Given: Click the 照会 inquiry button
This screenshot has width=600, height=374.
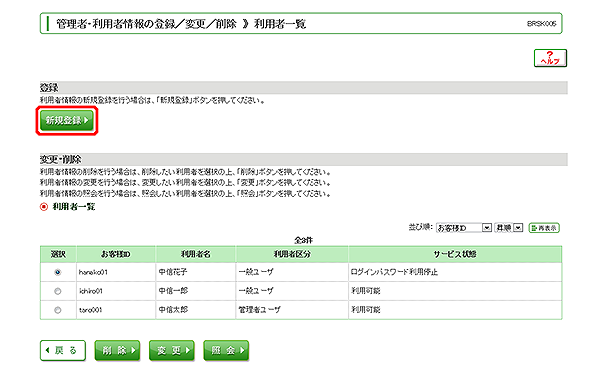Looking at the screenshot, I should coord(226,351).
